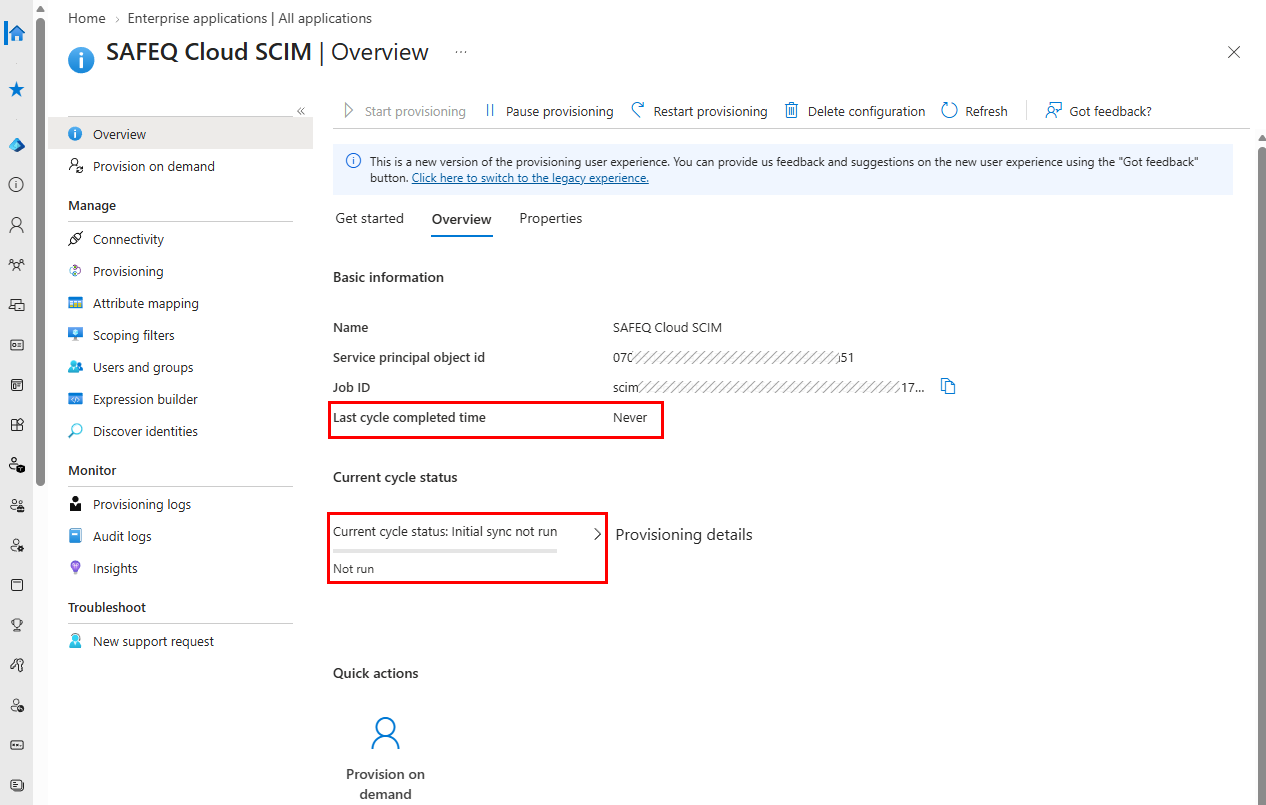The image size is (1266, 805).
Task: Close the SAFEQ Cloud SCIM pane
Action: [1234, 52]
